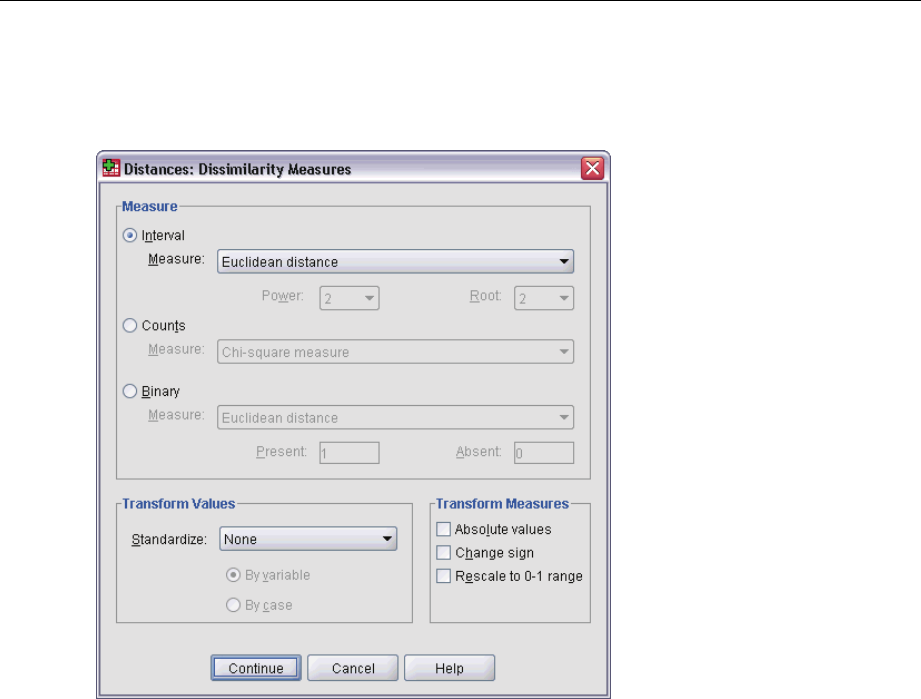This screenshot has height=699, width=921.
Task: Tick the Change sign checkbox
Action: (x=443, y=553)
